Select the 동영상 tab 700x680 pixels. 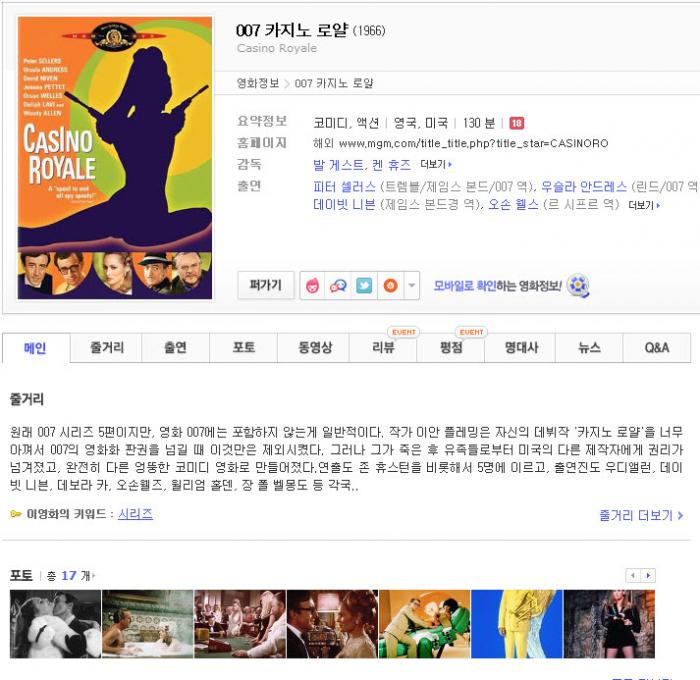coord(314,348)
